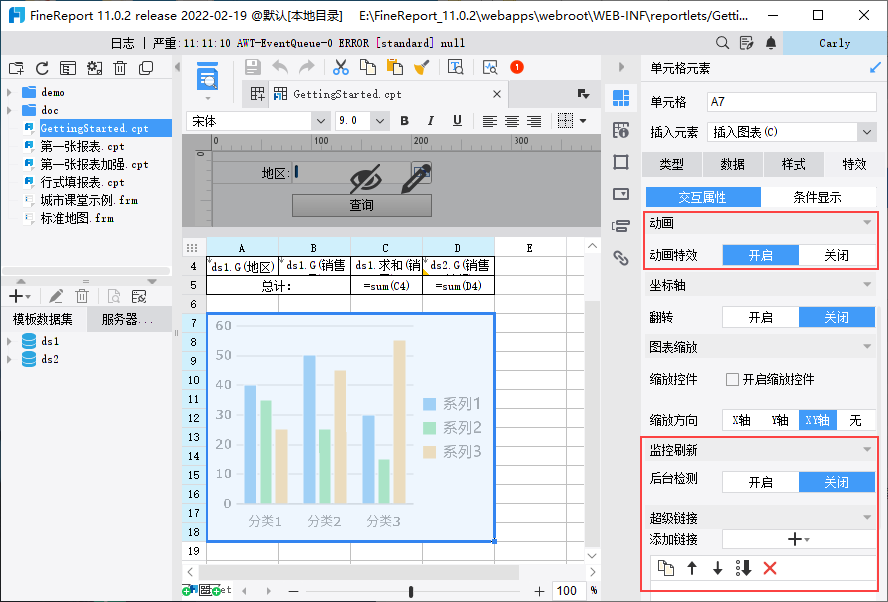Open 标准地图.frm in the file tree
The height and width of the screenshot is (602, 888).
pos(77,219)
